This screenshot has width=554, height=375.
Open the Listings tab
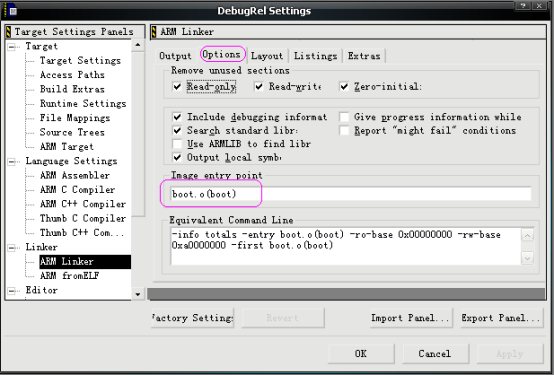click(316, 56)
